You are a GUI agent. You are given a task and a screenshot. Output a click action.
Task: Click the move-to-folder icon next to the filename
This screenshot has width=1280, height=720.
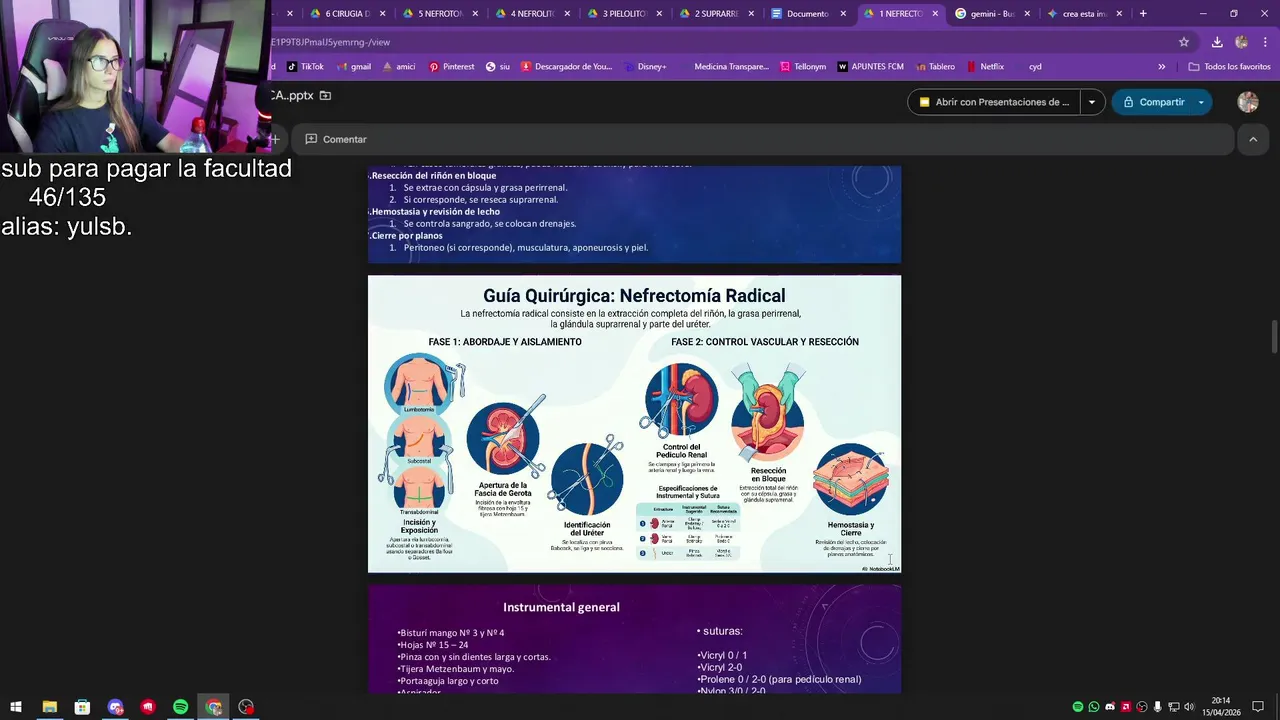[x=325, y=95]
